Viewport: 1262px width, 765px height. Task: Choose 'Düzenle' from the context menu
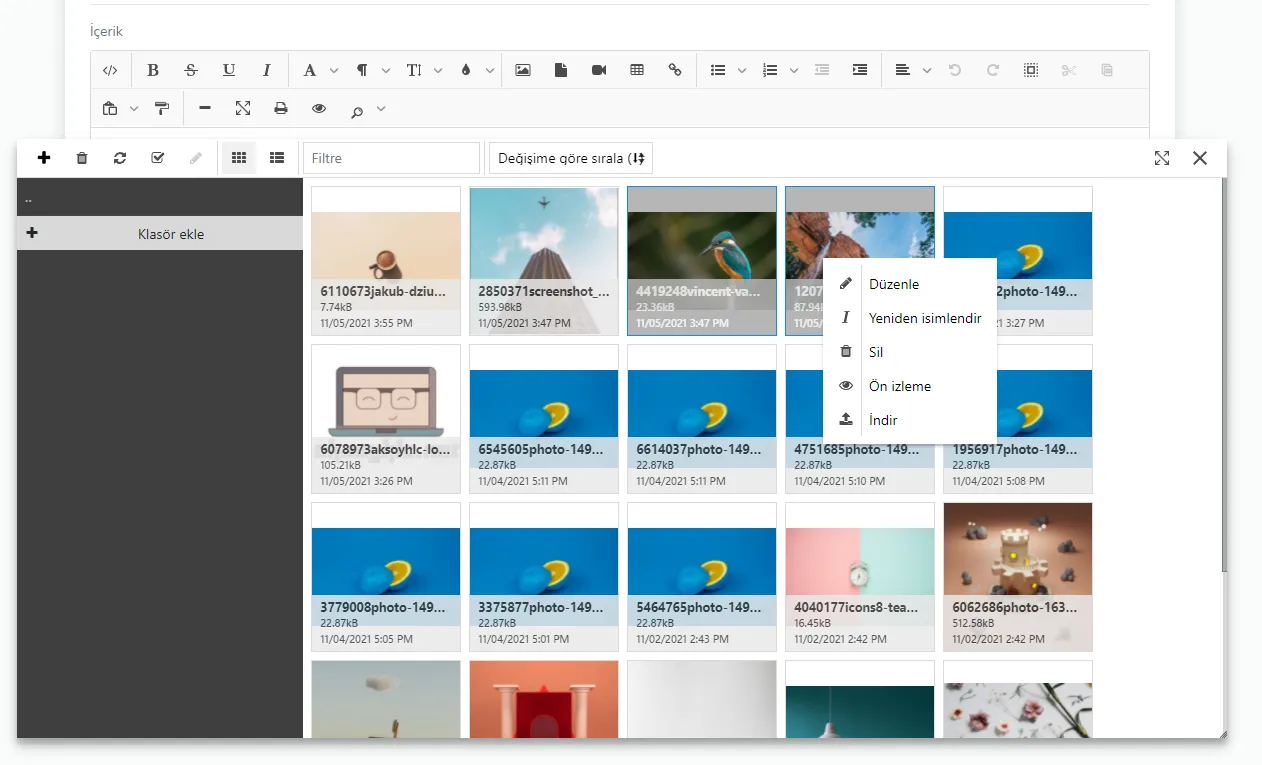tap(910, 284)
